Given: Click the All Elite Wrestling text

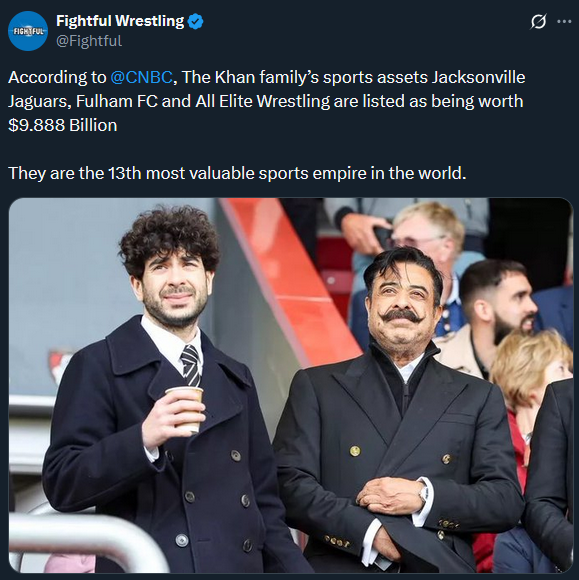Looking at the screenshot, I should [263, 101].
